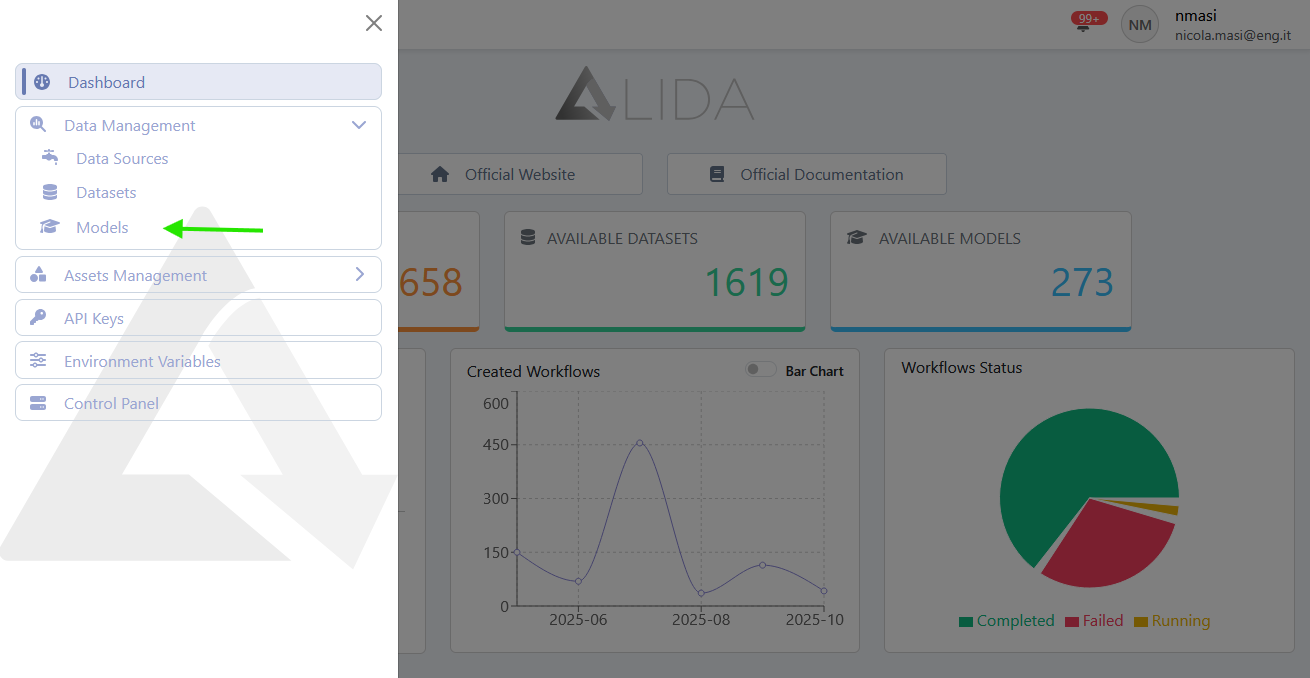Open the Control Panel menu item
This screenshot has width=1310, height=678.
(198, 403)
